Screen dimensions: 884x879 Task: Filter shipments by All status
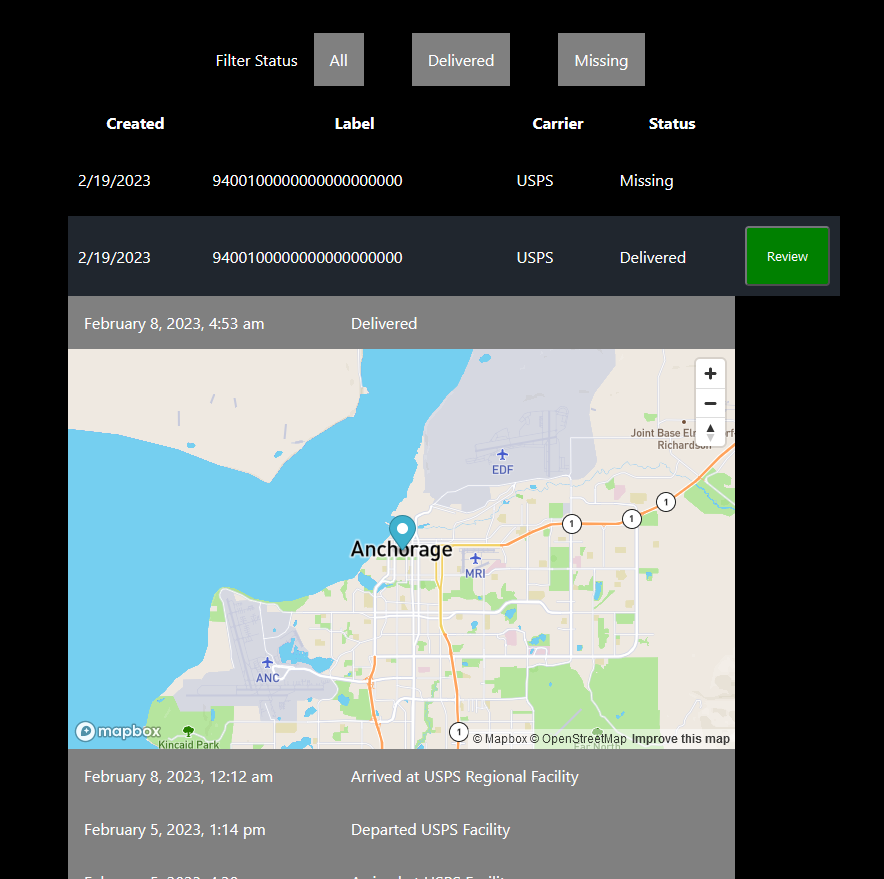coord(338,60)
